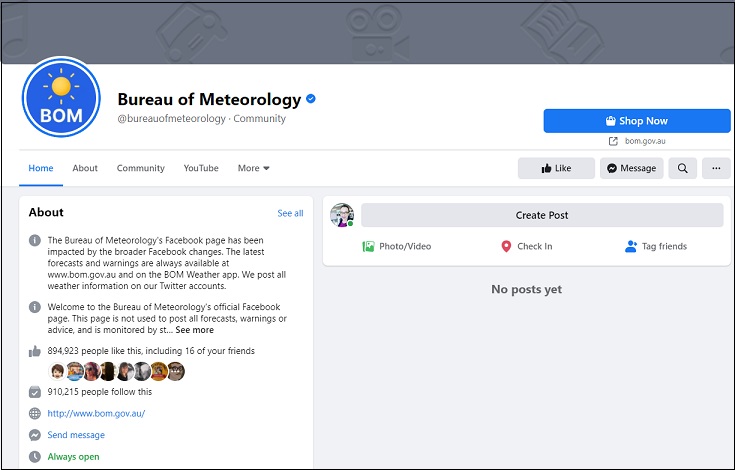
Task: Click the blue verified badge icon
Action: [x=311, y=99]
